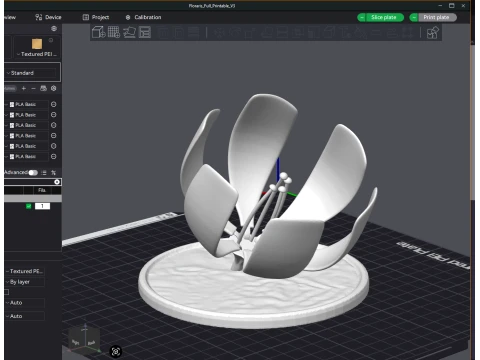The height and width of the screenshot is (360, 480).
Task: Maximize the application window
Action: click(452, 6)
